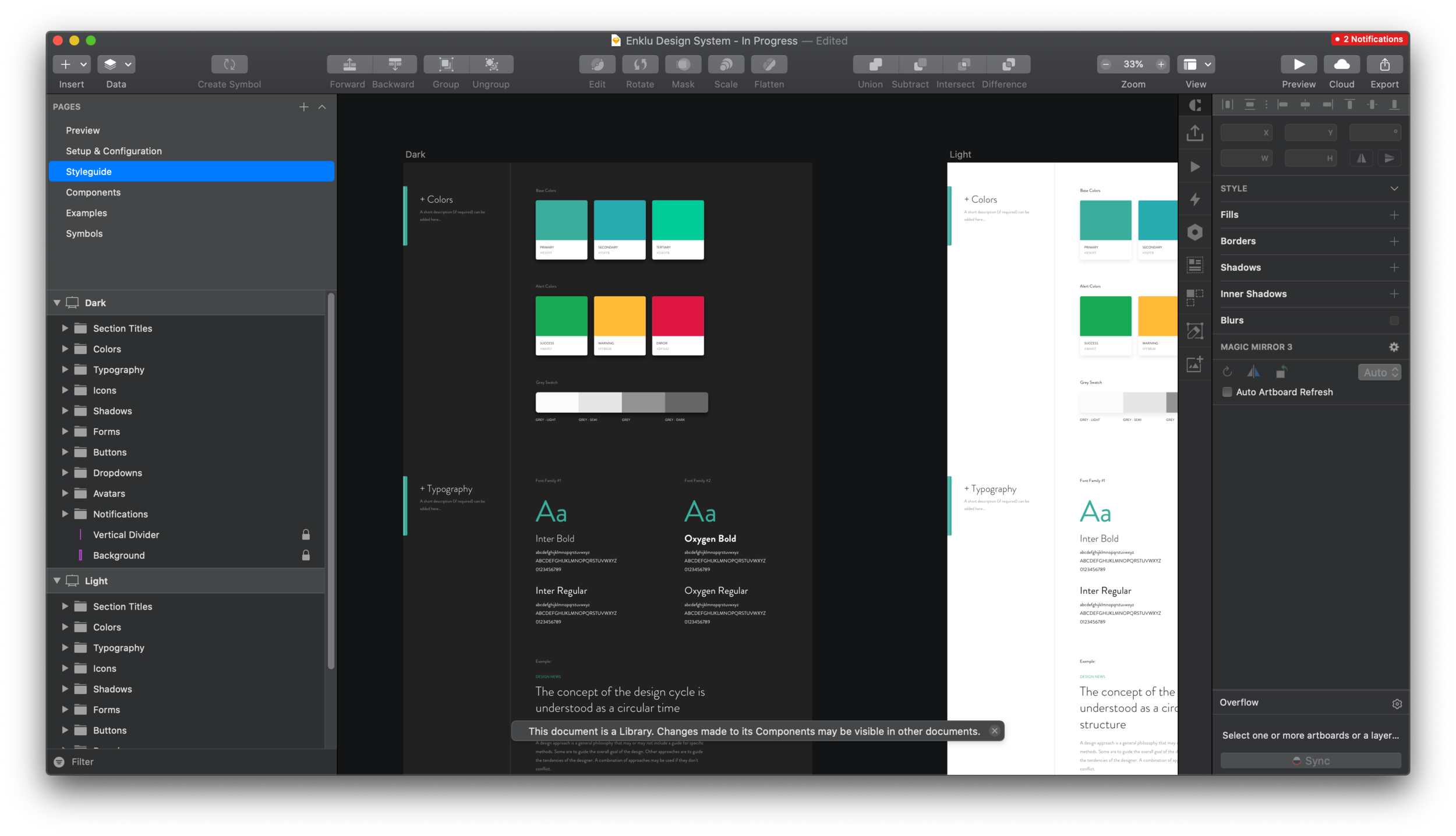Click the layer Filter field

pyautogui.click(x=192, y=761)
